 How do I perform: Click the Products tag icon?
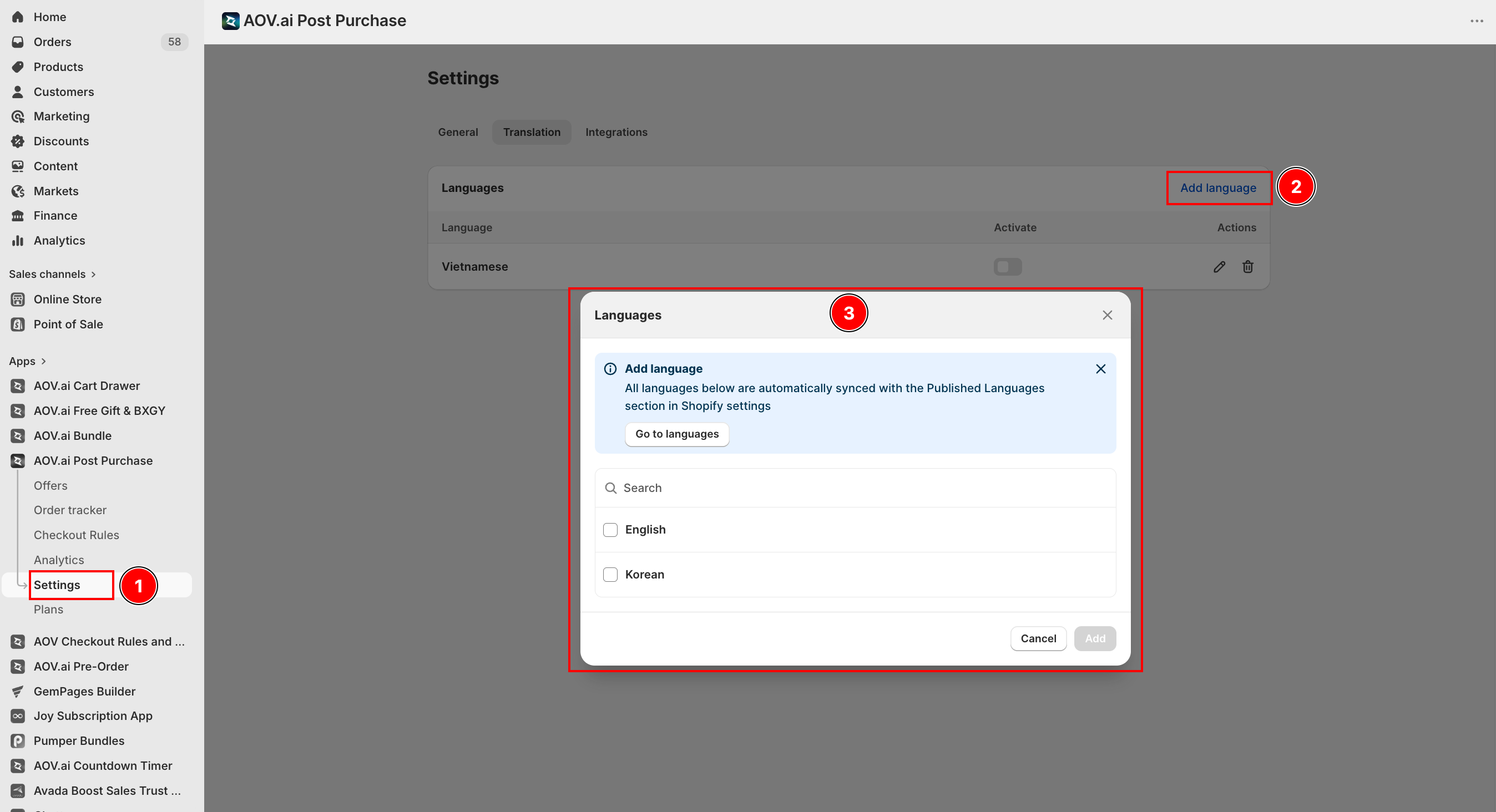click(18, 67)
